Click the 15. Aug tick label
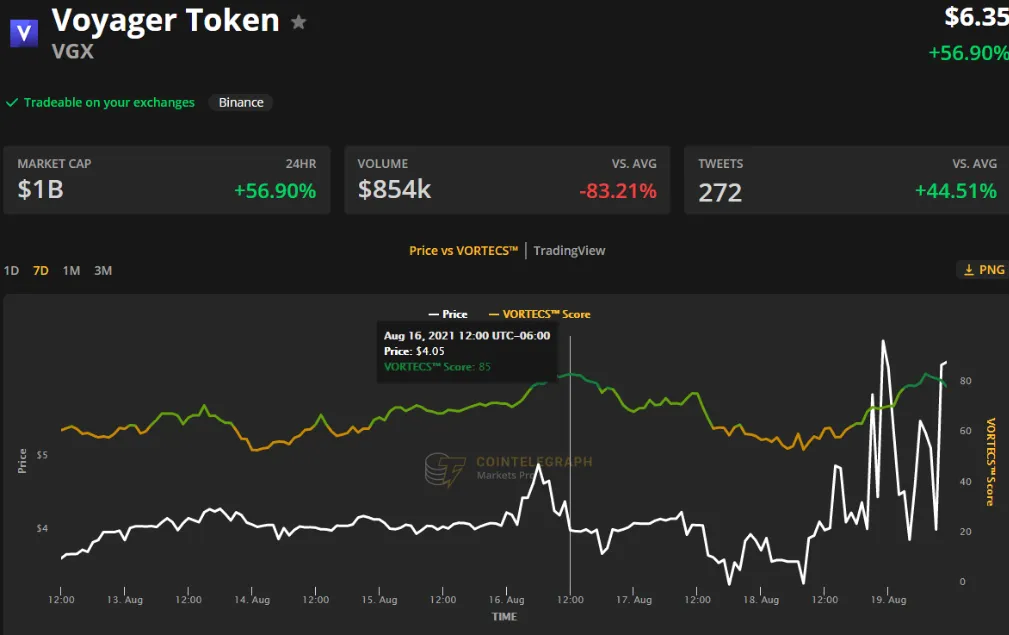 click(379, 600)
